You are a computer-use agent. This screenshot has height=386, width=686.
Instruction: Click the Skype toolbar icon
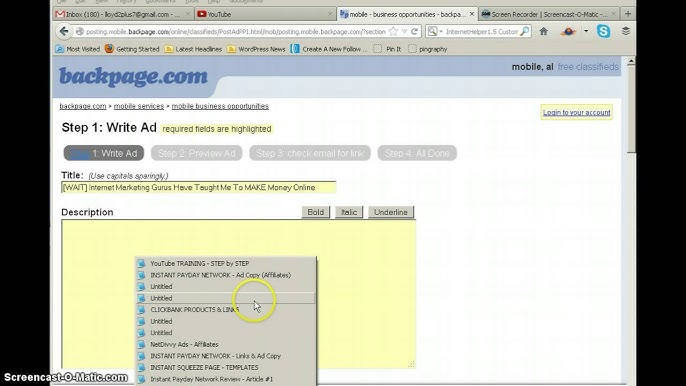[x=603, y=31]
